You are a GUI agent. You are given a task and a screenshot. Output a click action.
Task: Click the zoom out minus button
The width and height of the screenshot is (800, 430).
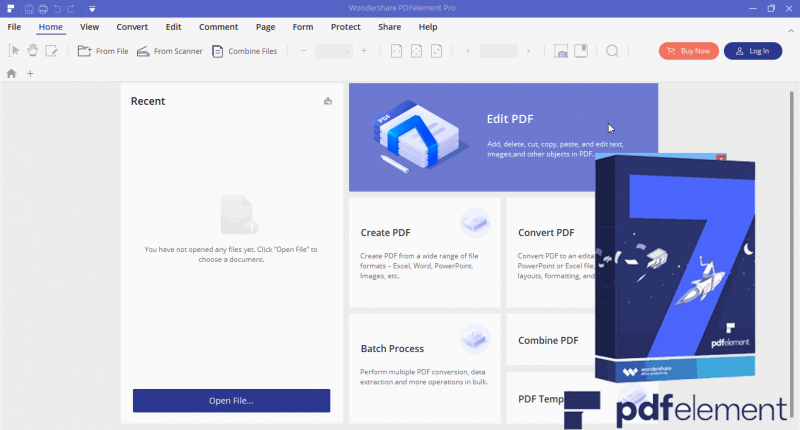(x=304, y=51)
